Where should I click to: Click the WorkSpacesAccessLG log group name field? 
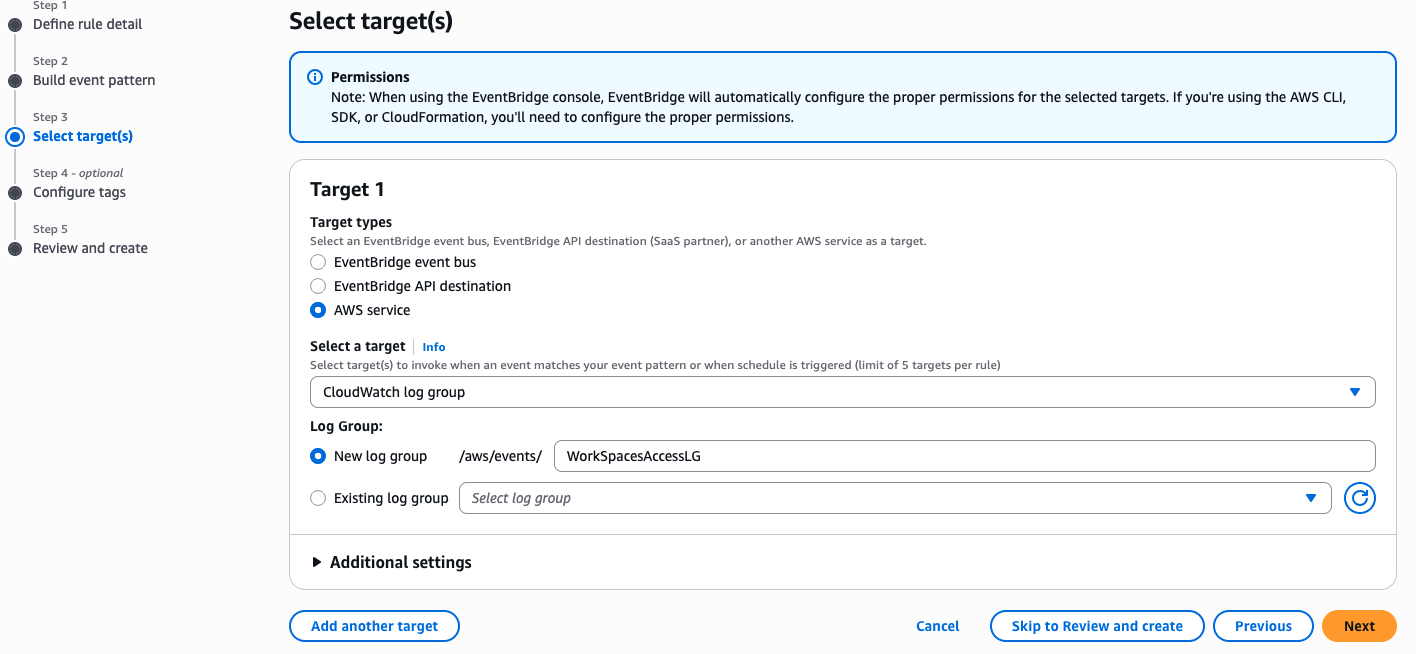(964, 456)
